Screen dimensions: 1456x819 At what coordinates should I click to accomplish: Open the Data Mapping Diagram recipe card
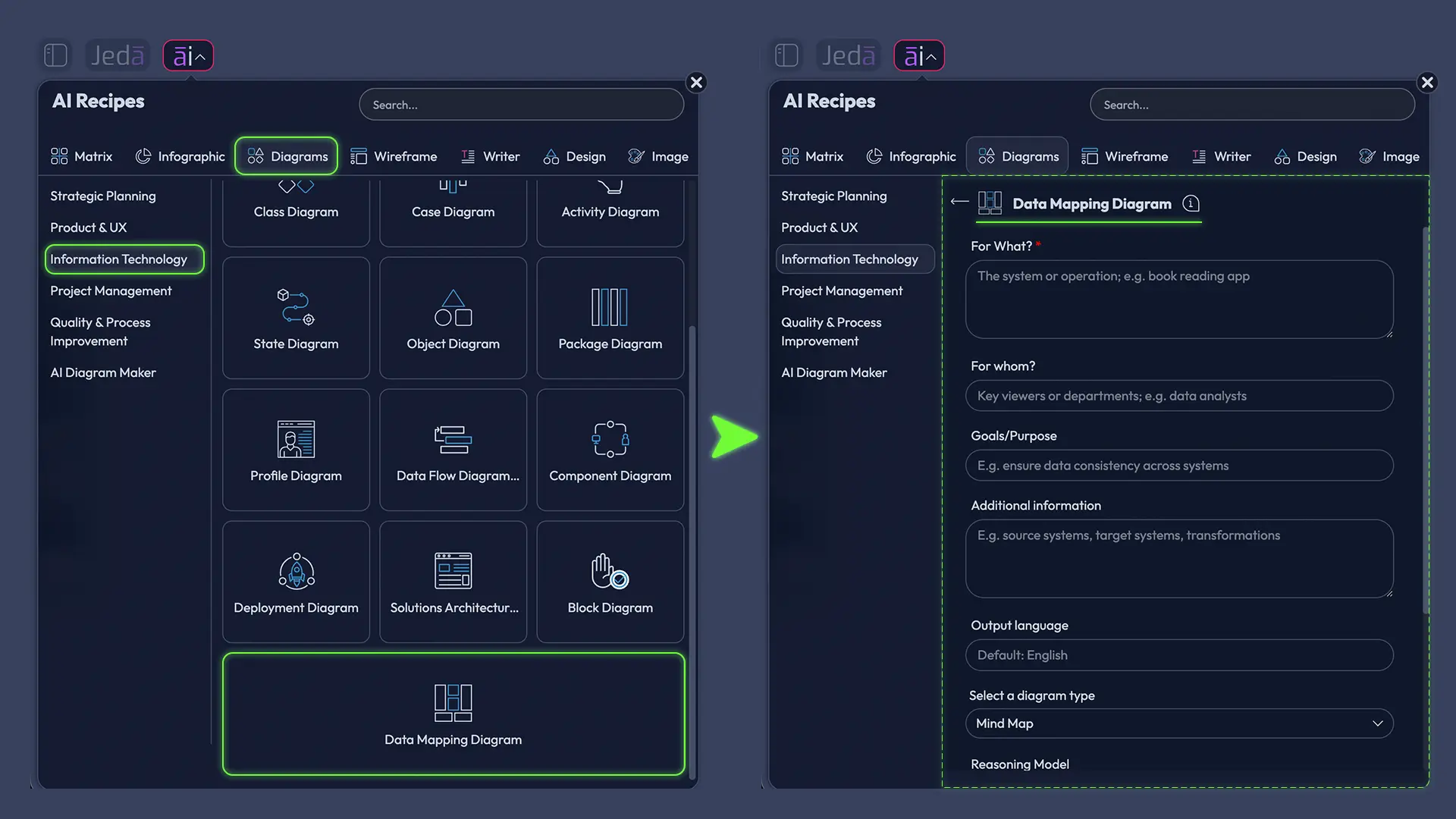453,714
